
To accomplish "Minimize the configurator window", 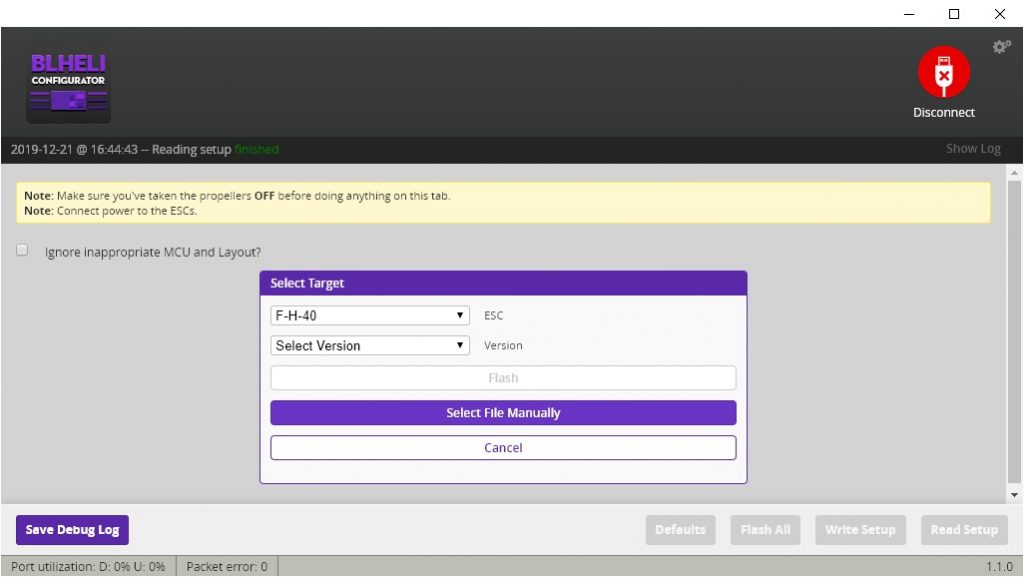I will click(909, 14).
